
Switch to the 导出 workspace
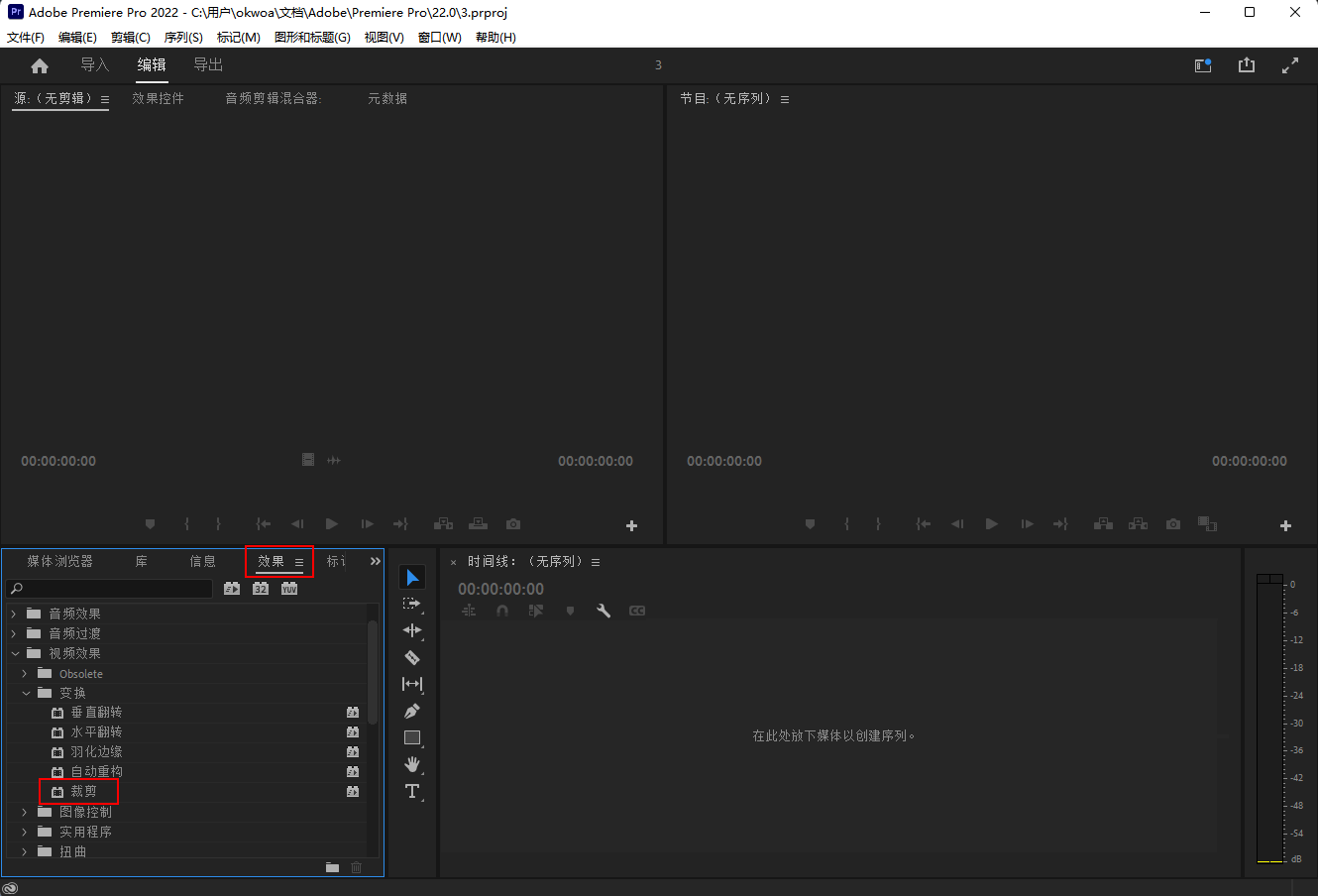tap(208, 65)
